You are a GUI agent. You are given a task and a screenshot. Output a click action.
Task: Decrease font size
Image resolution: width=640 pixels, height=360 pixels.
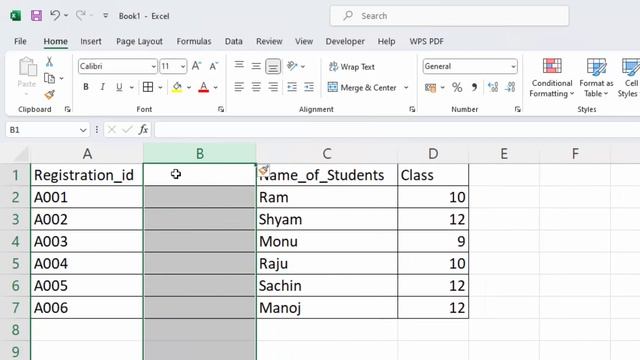[213, 66]
